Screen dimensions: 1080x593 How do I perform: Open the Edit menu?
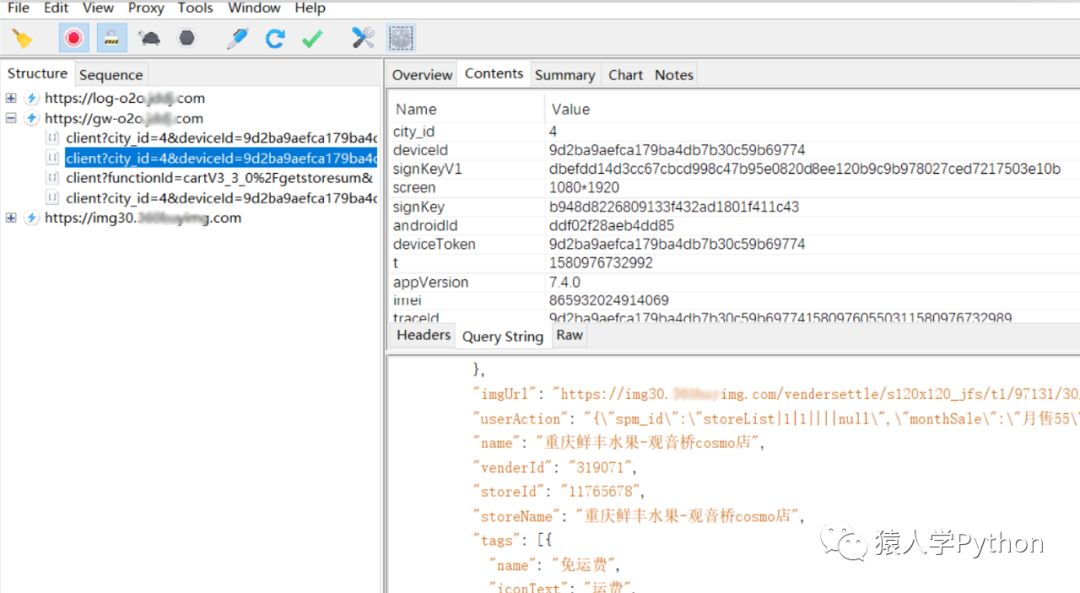pos(56,8)
